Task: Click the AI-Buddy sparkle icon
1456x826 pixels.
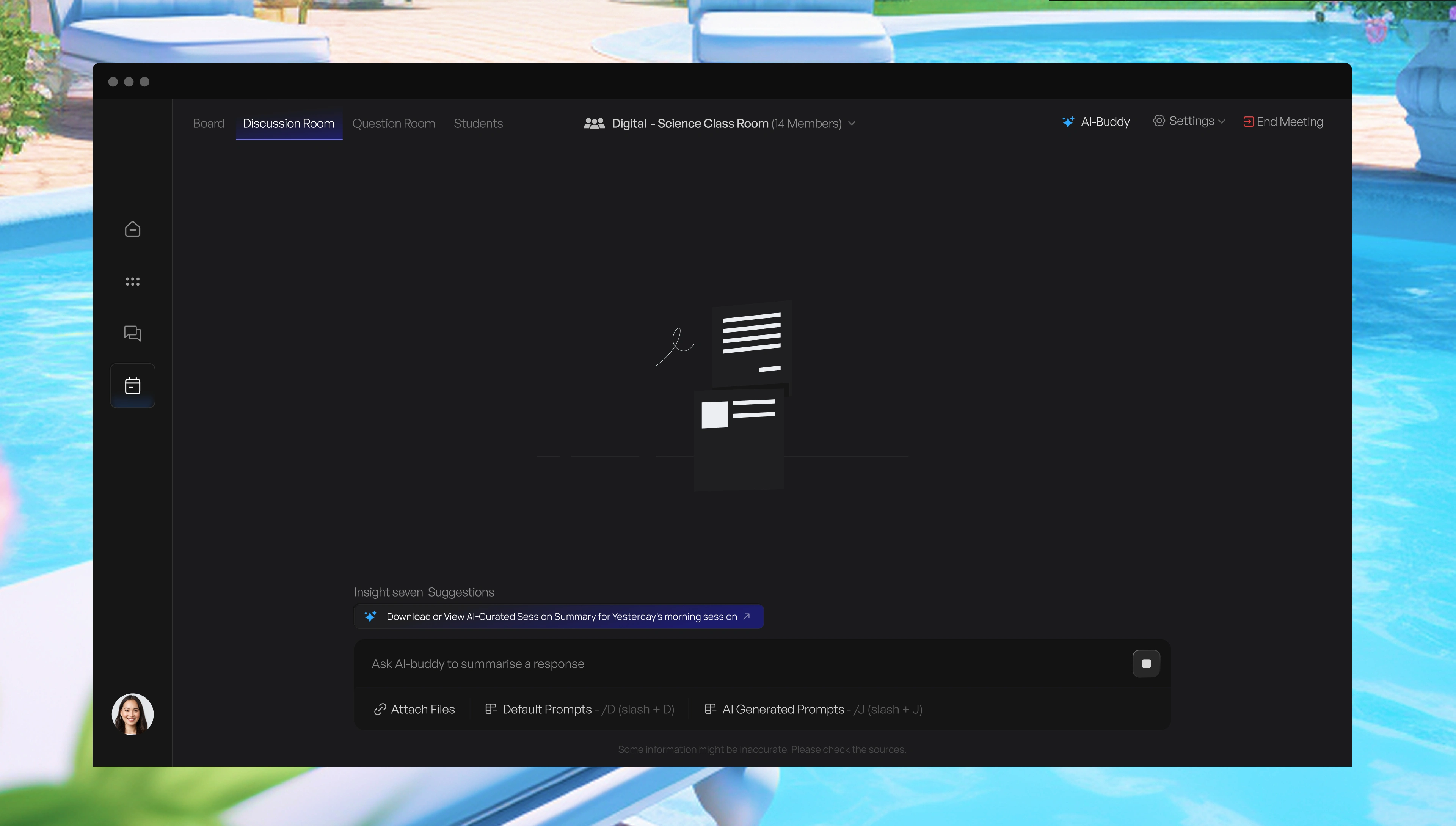Action: 1068,122
